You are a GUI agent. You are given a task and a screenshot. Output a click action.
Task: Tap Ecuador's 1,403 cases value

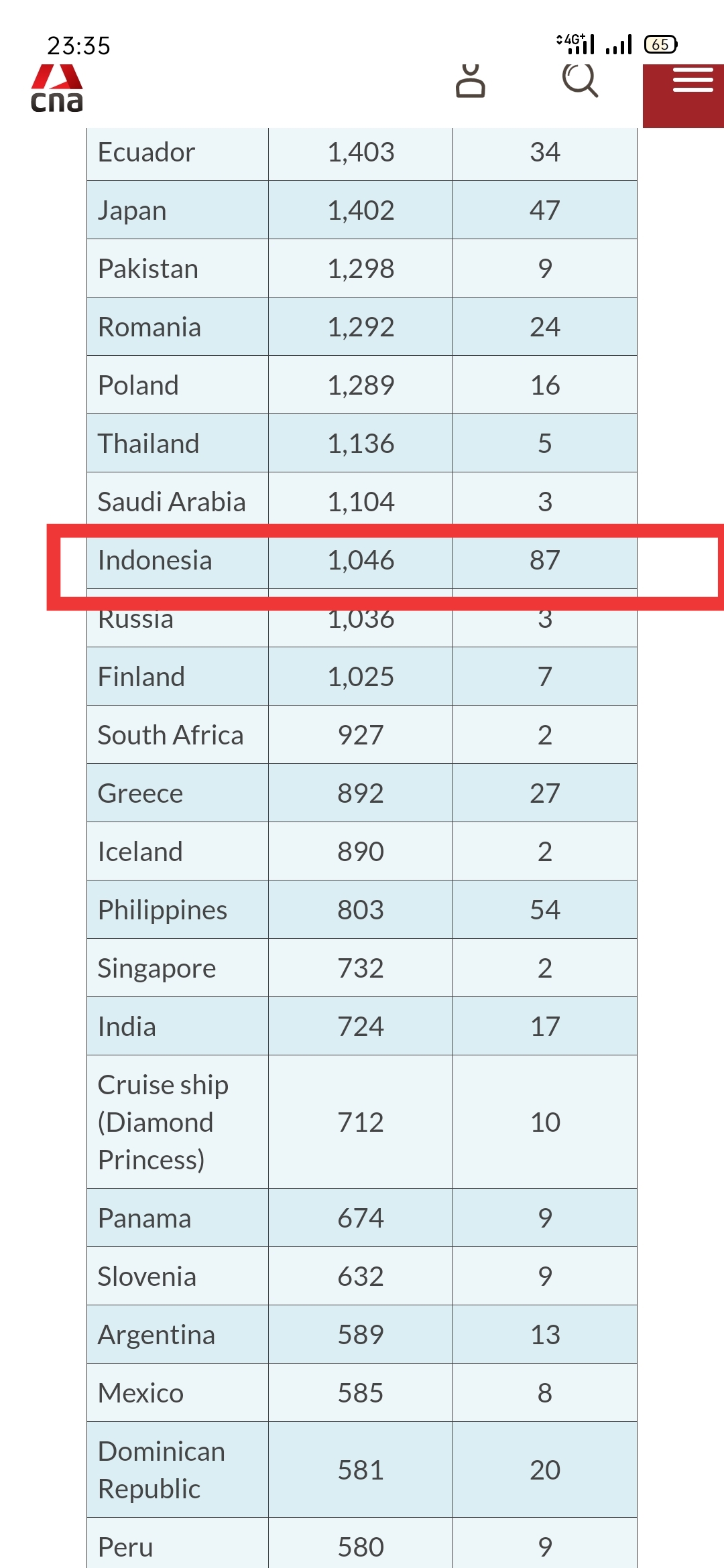[x=361, y=152]
